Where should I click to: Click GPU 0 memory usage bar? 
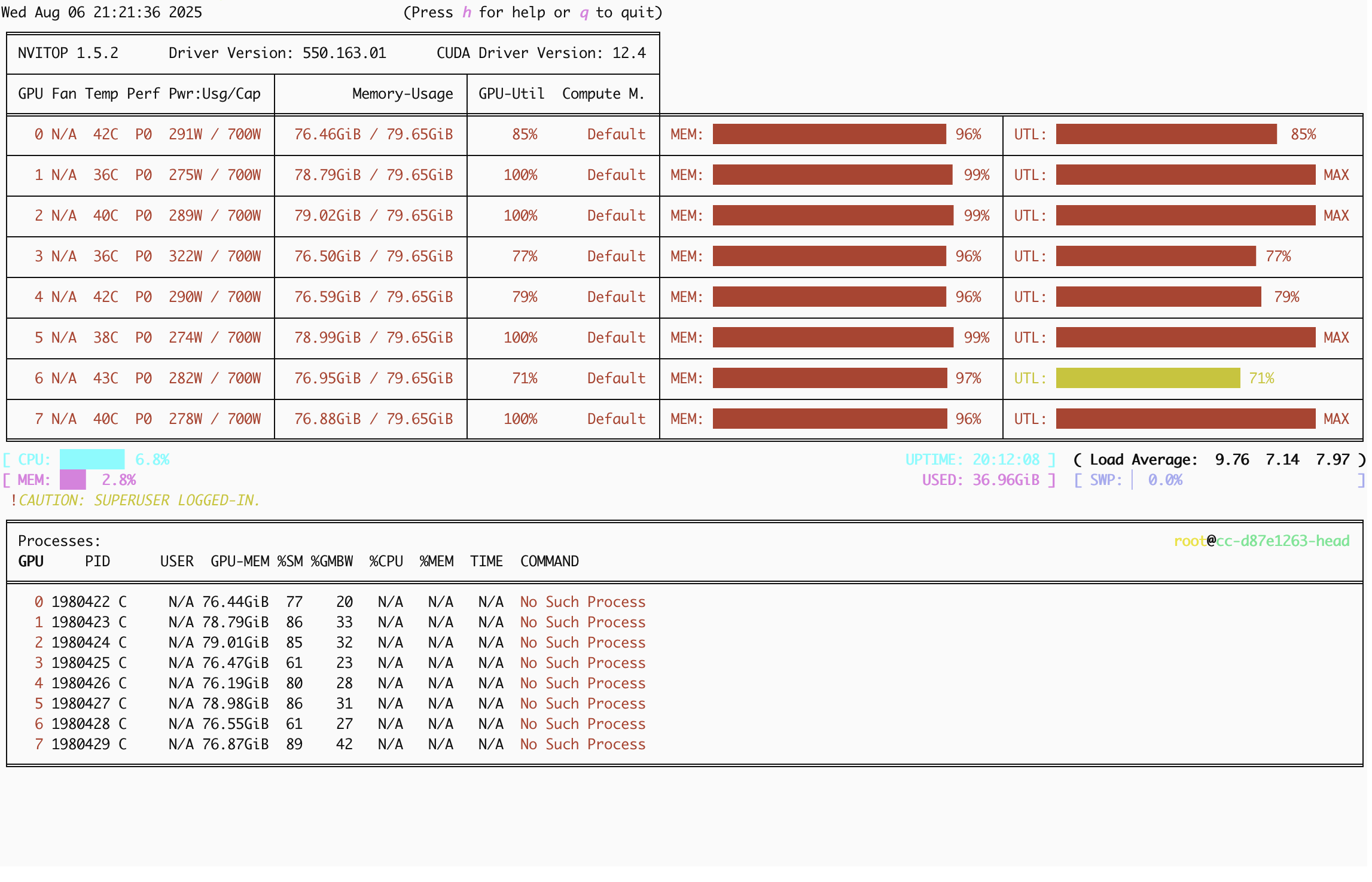pos(829,135)
